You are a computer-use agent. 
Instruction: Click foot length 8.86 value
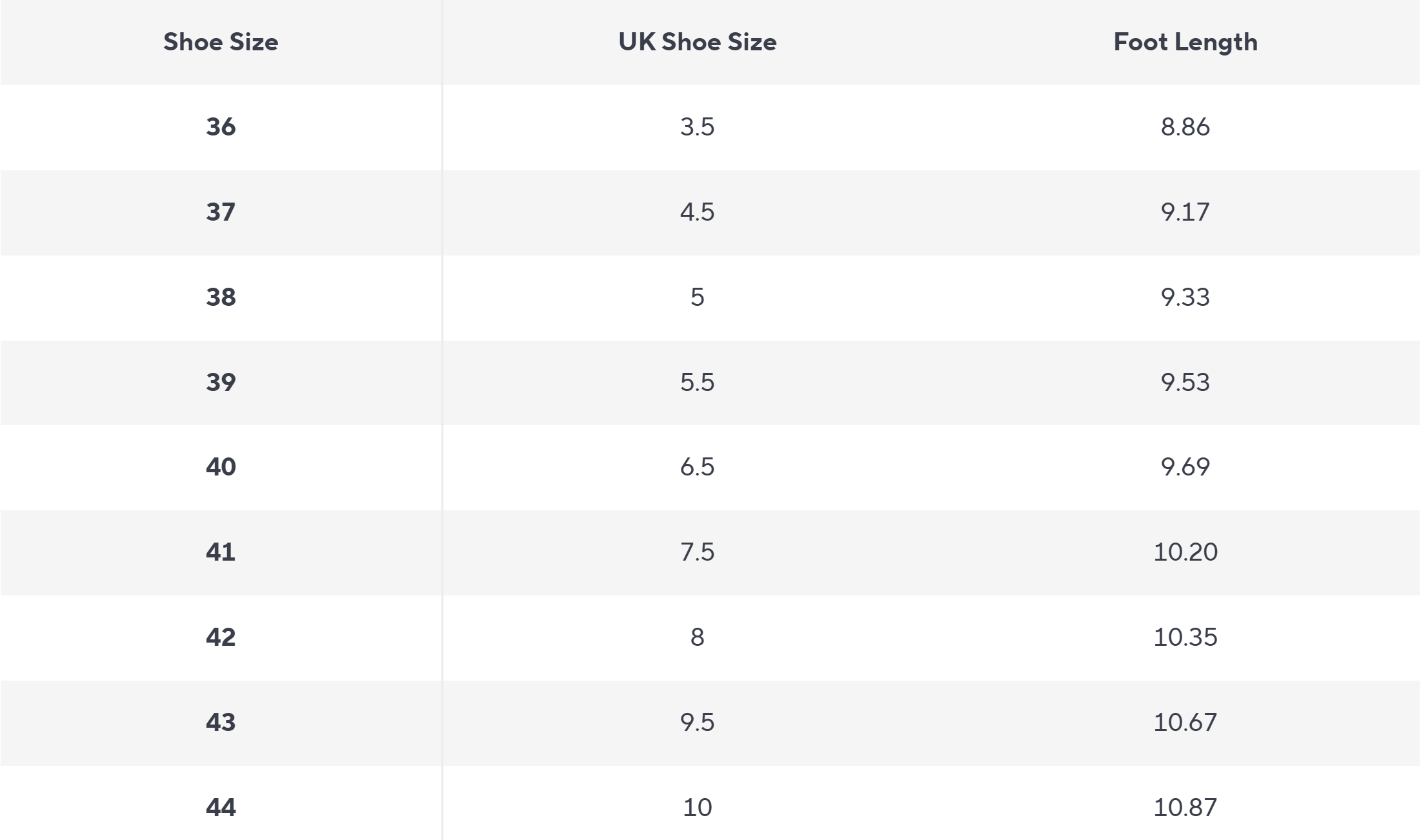pyautogui.click(x=1185, y=127)
